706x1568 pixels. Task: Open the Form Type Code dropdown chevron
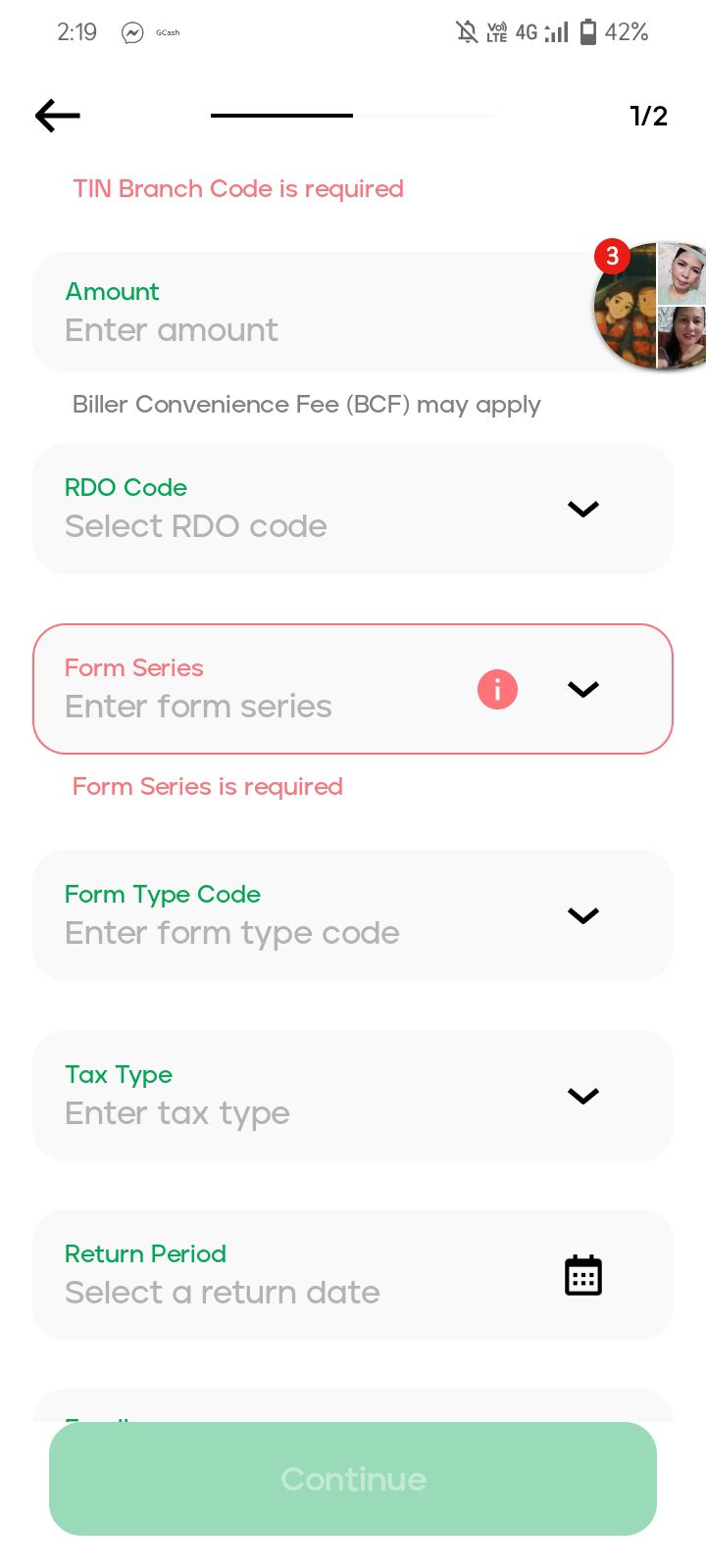click(x=583, y=915)
